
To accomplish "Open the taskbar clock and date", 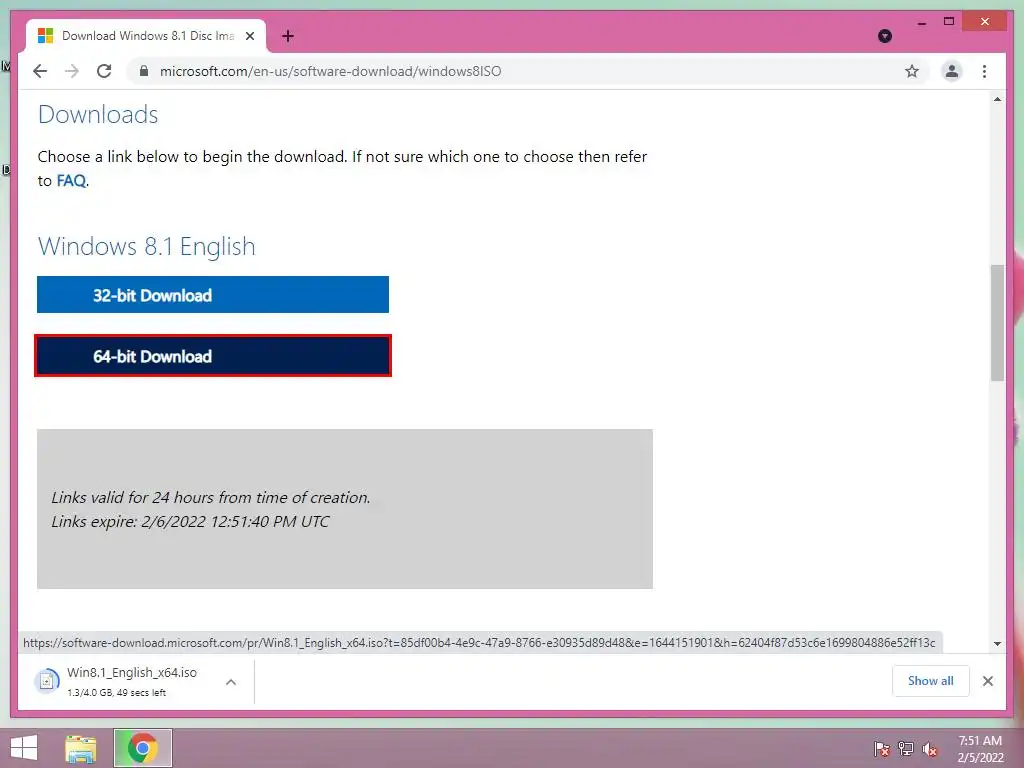I will coord(980,749).
